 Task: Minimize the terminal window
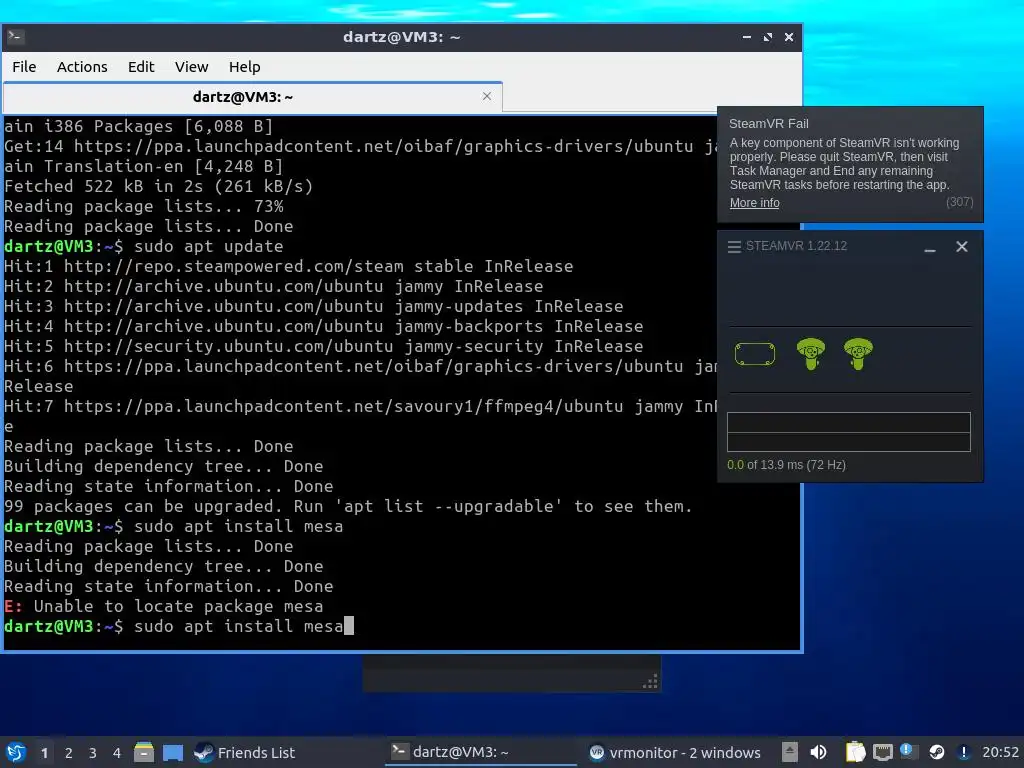point(746,37)
